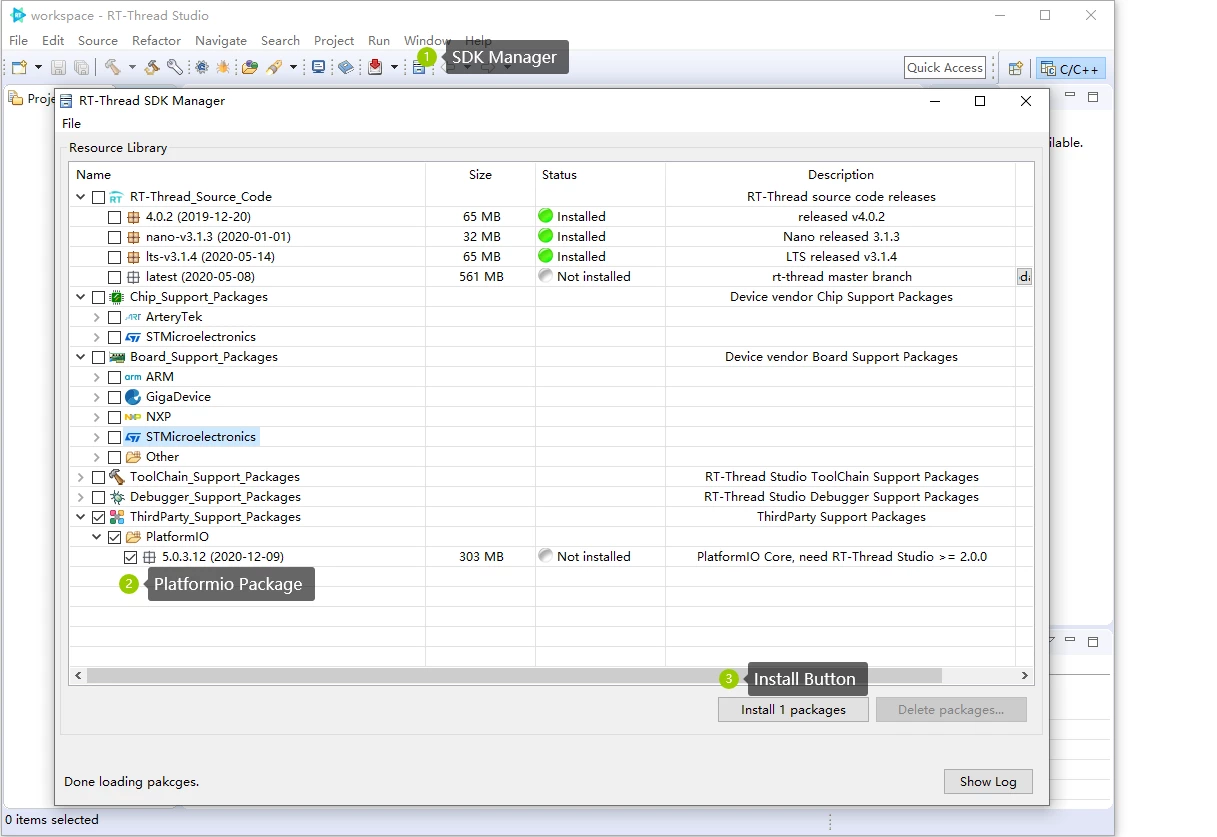
Task: Switch to the C/C++ perspective
Action: 1070,68
